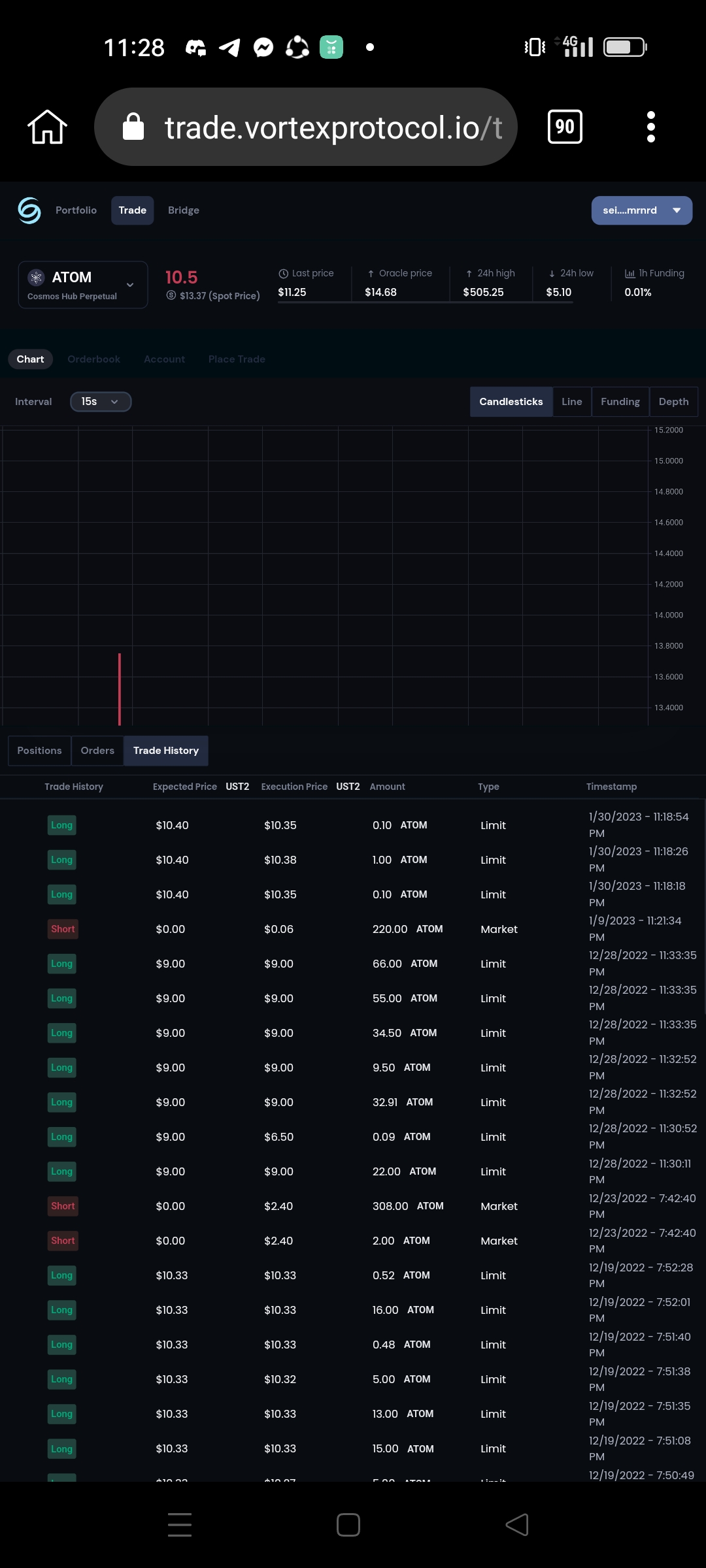Tap the clock icon beside Last price
The height and width of the screenshot is (1568, 706).
[x=284, y=274]
